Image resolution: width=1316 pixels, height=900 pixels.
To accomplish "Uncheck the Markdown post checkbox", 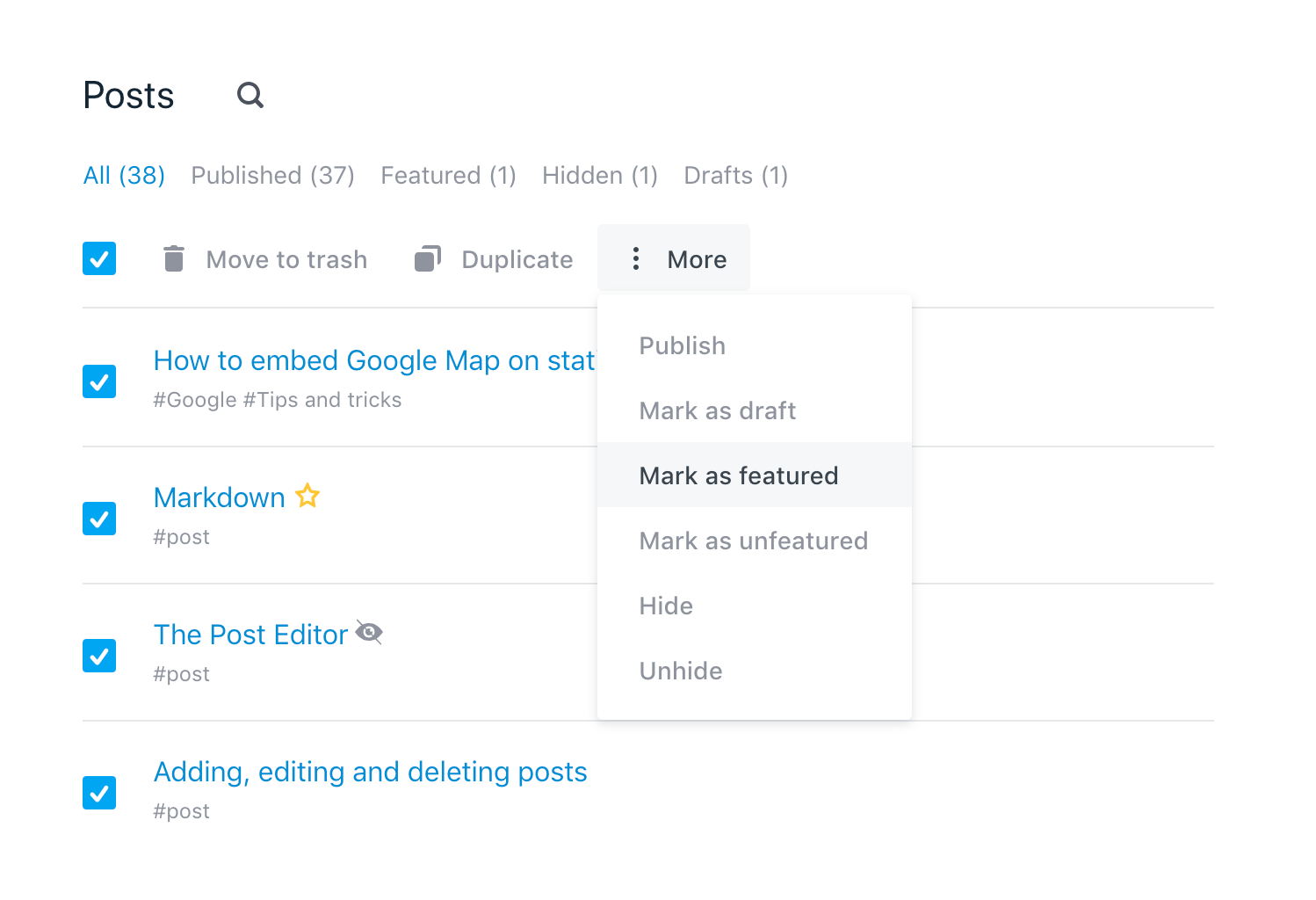I will (99, 519).
